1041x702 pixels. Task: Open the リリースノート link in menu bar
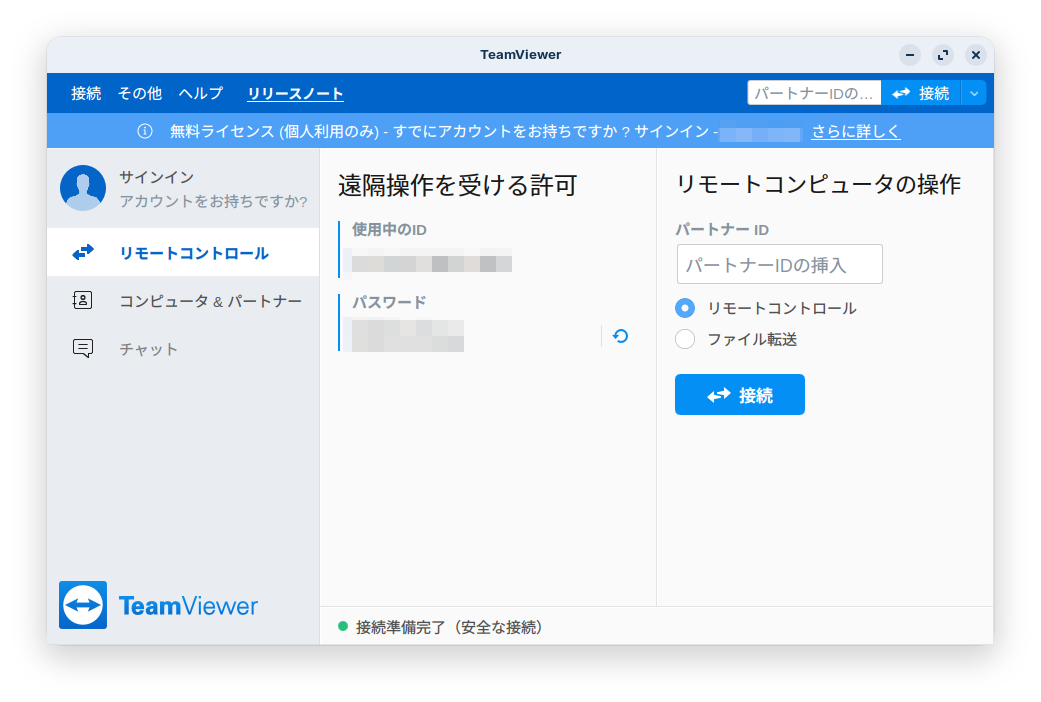pyautogui.click(x=295, y=94)
